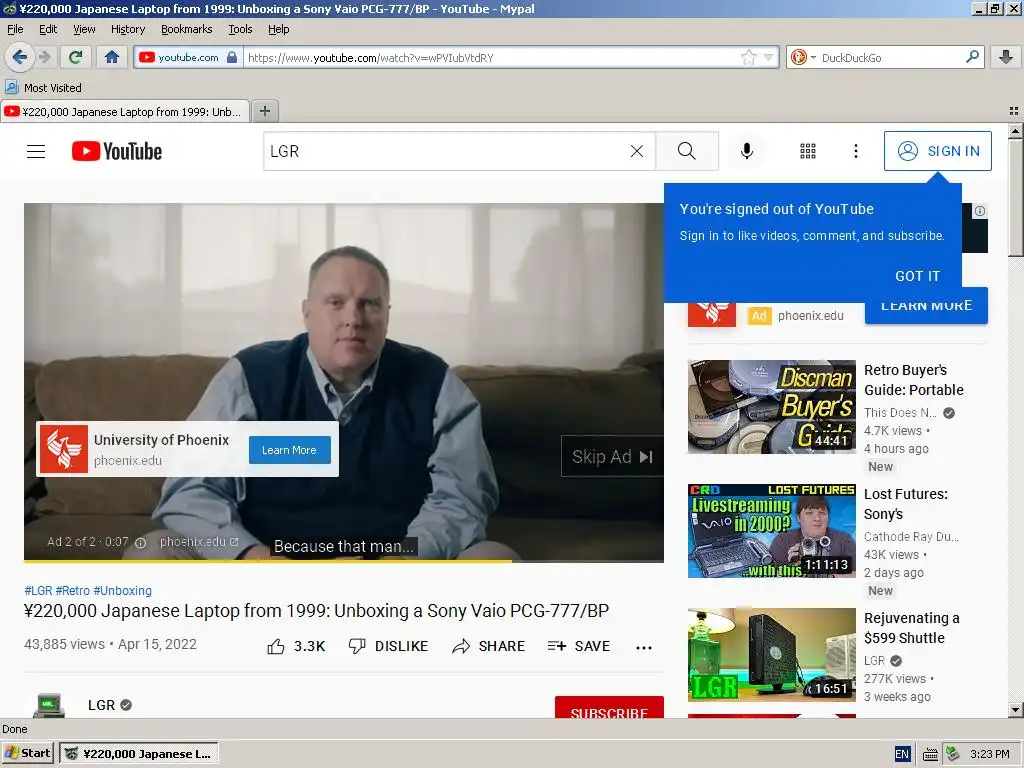This screenshot has width=1024, height=768.
Task: Clear the YouTube search text with X
Action: point(637,152)
